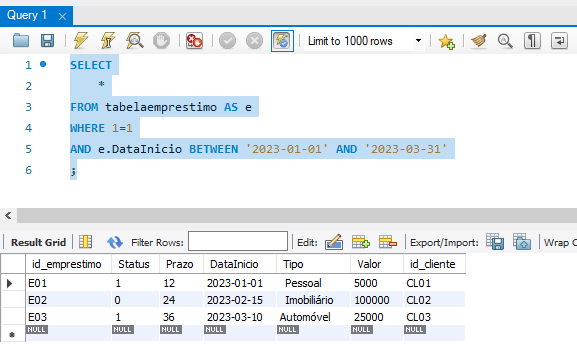Sort by DataInicio column header

pos(240,264)
